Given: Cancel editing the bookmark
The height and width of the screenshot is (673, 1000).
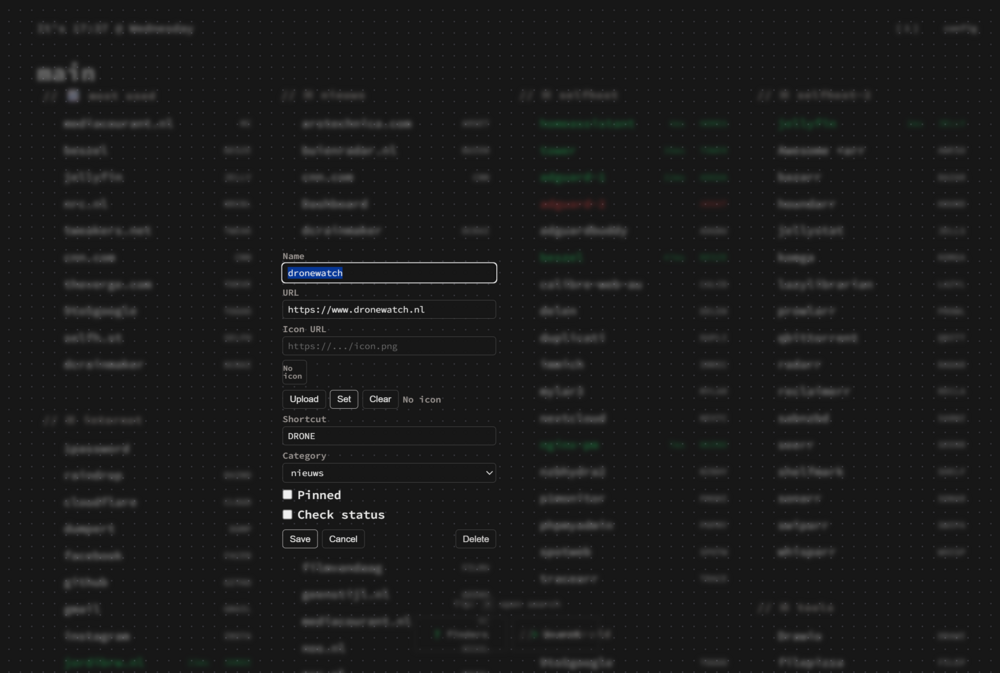Looking at the screenshot, I should pos(343,539).
